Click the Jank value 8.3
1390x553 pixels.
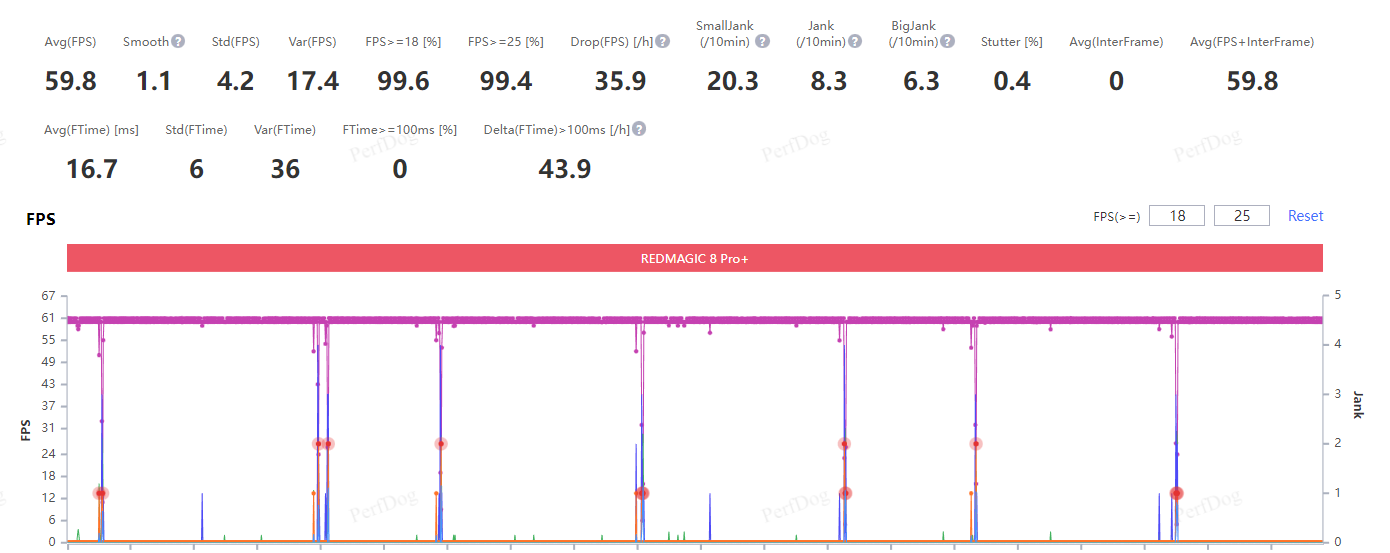point(829,81)
